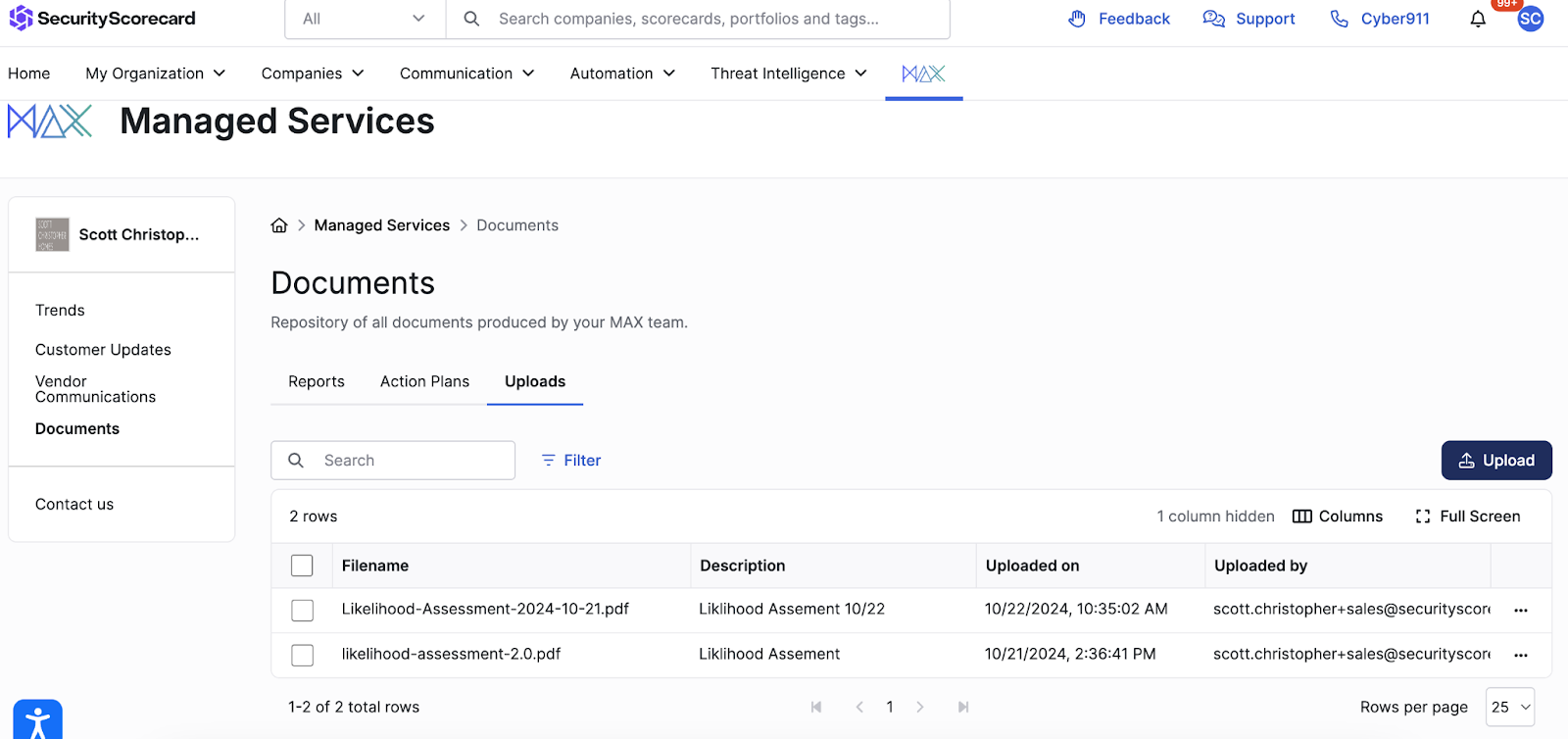
Task: Sort by Filename column header
Action: point(375,566)
